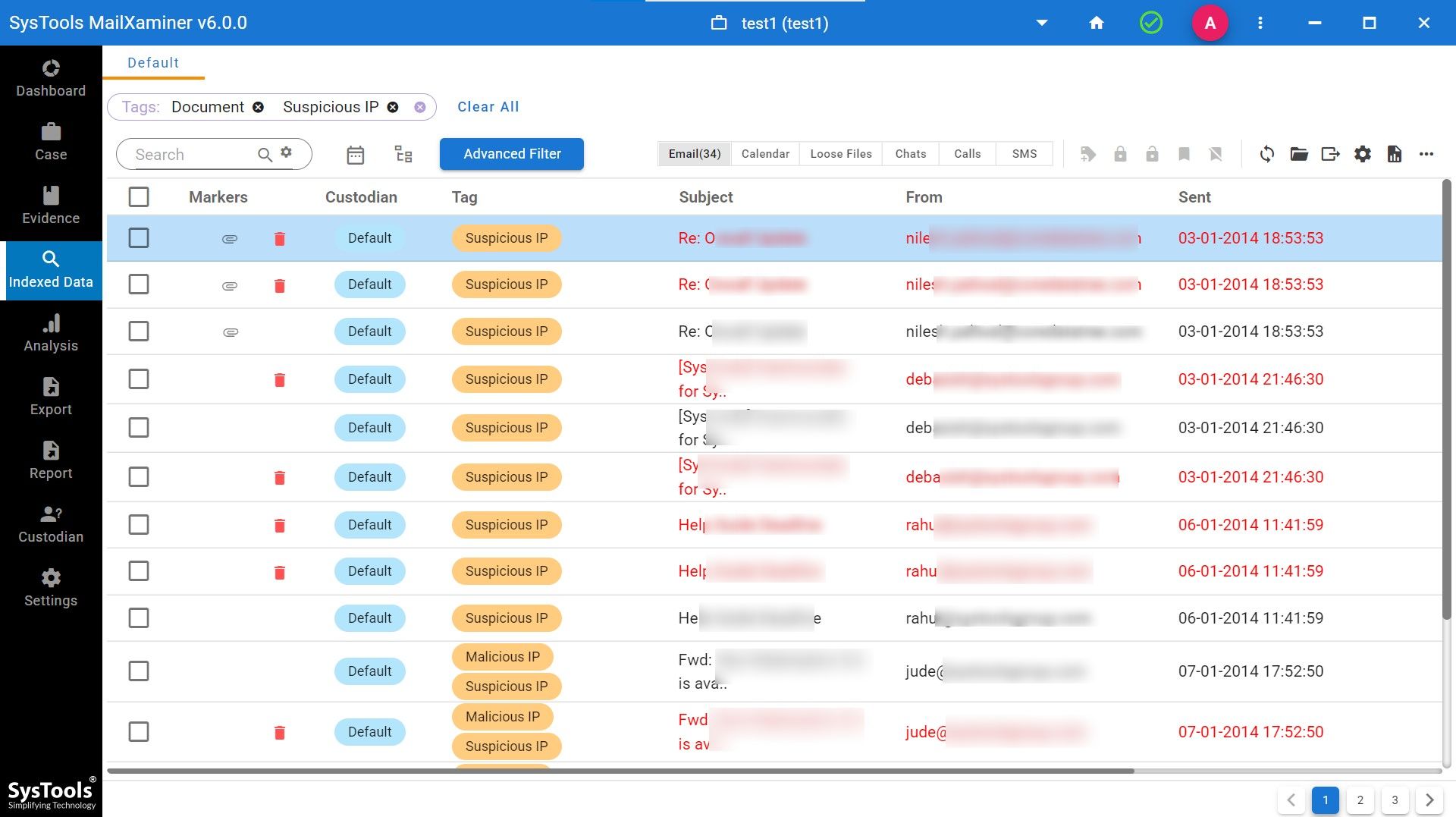Click the tag icon in toolbar
This screenshot has width=1456, height=817.
click(1088, 154)
